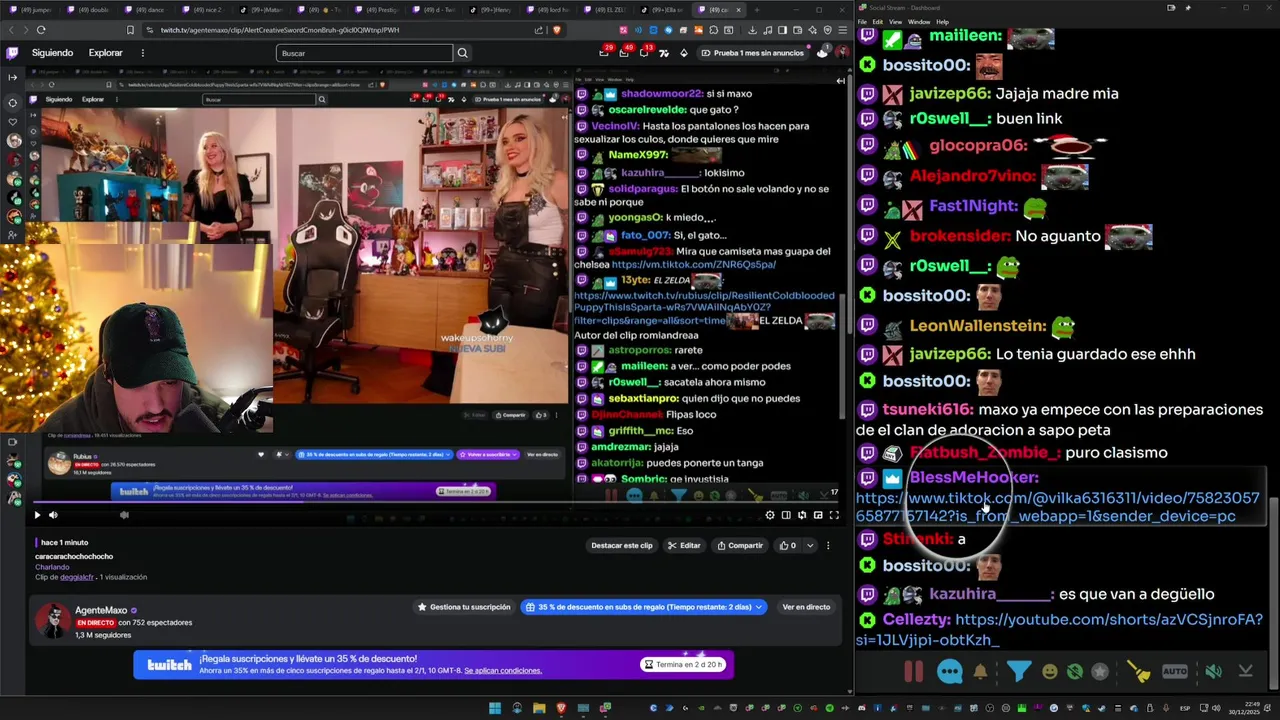Click the Twitch logo home icon

(x=12, y=53)
